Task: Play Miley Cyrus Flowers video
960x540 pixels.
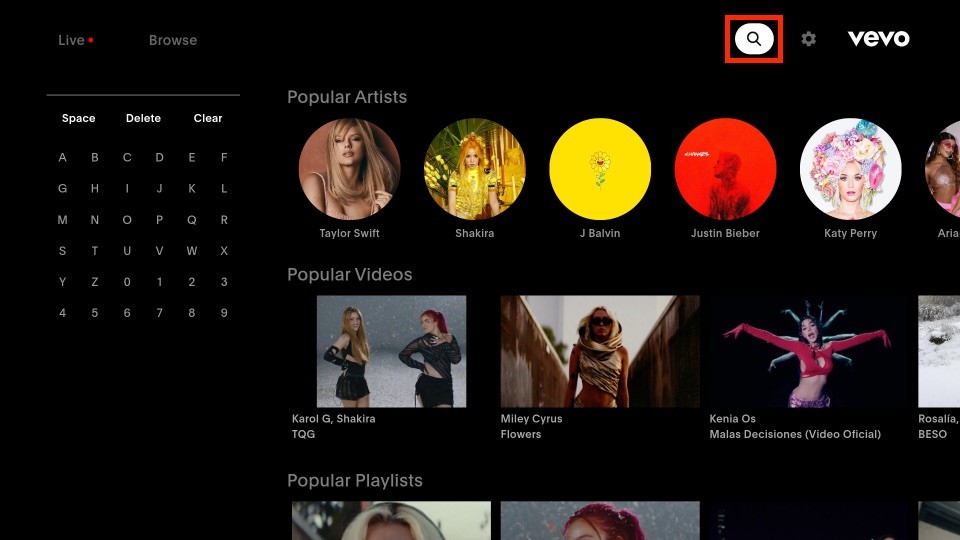Action: coord(600,351)
